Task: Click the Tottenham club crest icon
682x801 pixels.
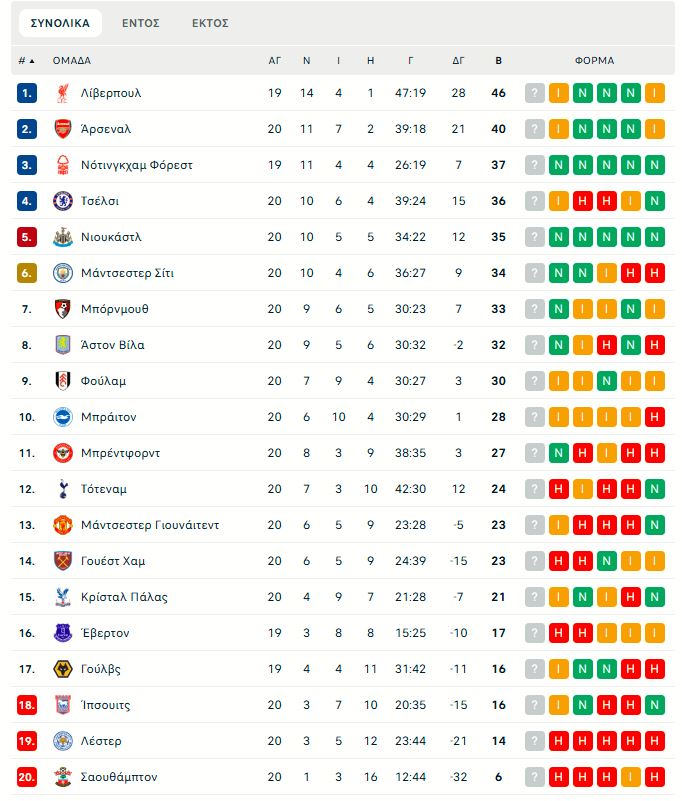Action: (x=63, y=489)
